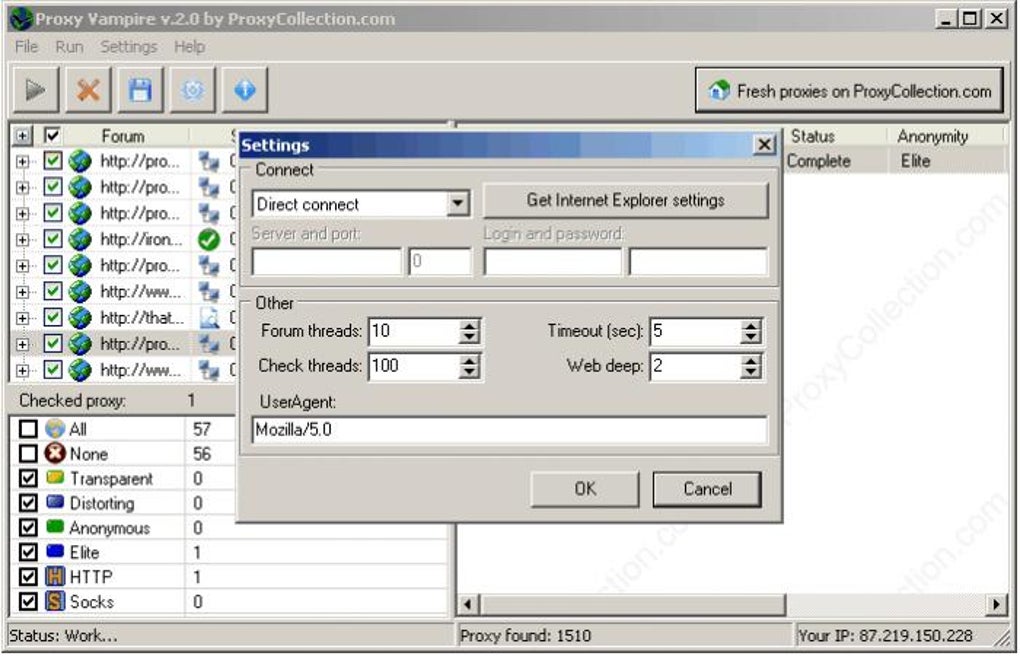Viewport: 1020px width, 656px height.
Task: Click the green Anonymous type icon
Action: tap(55, 526)
